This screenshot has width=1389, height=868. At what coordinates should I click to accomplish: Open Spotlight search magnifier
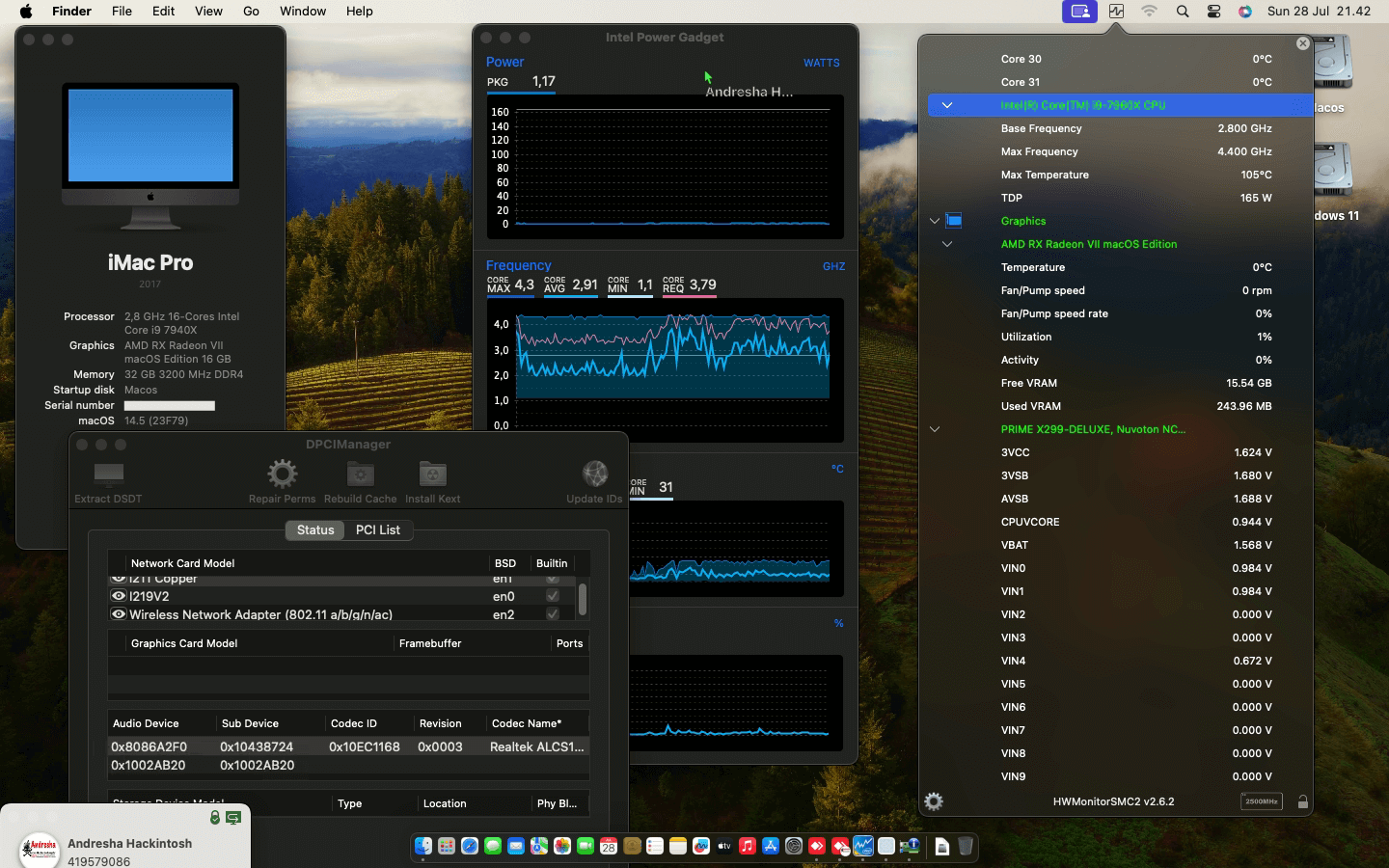tap(1183, 12)
